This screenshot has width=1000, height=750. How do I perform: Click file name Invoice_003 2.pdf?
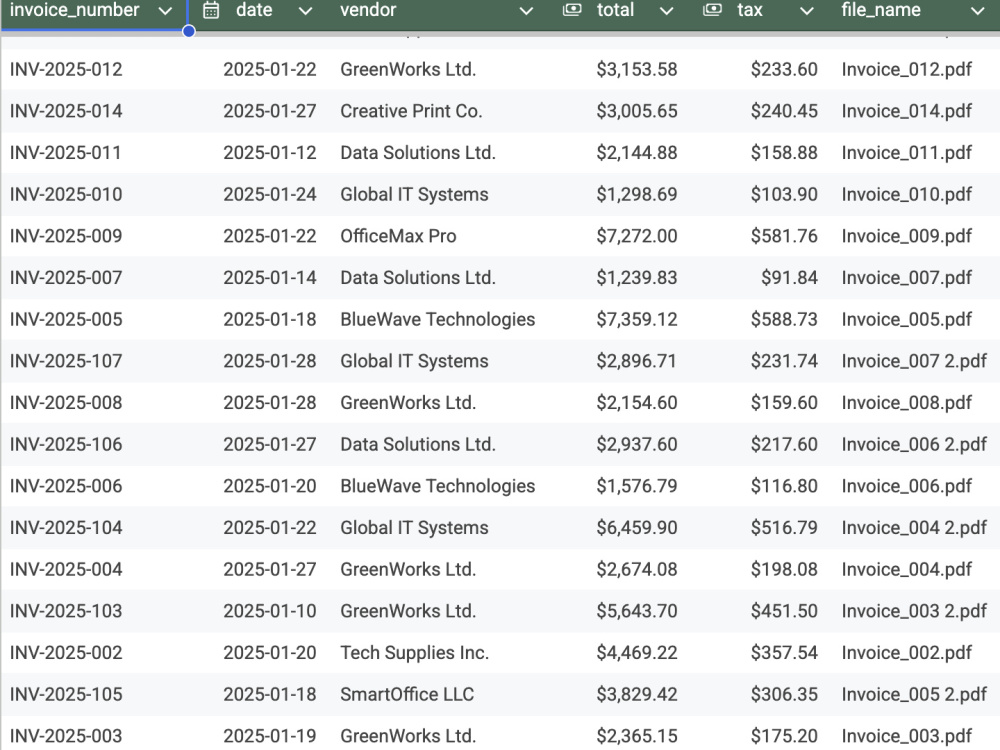coord(914,611)
